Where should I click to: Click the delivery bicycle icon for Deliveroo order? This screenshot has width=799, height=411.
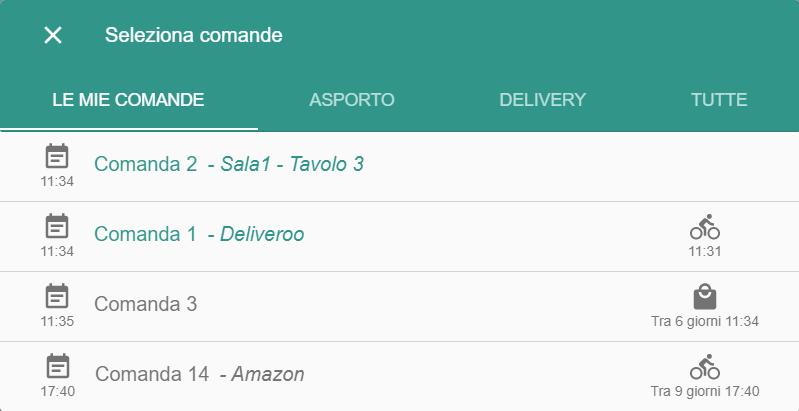click(705, 227)
